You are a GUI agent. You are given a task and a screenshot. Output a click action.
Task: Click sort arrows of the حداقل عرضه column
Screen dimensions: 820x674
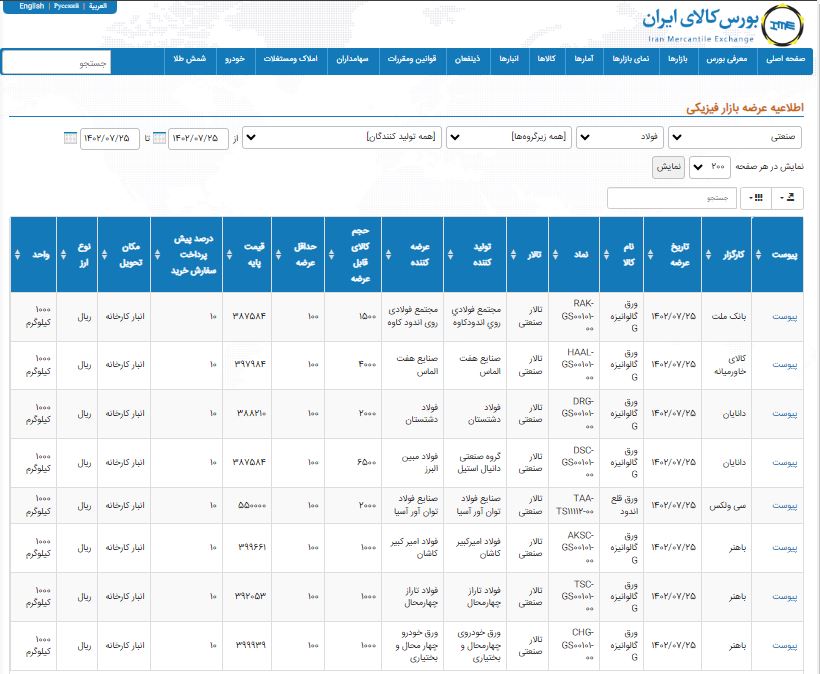(278, 255)
